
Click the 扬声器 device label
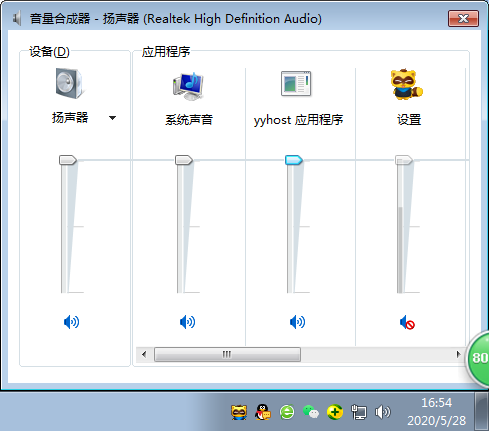70,118
